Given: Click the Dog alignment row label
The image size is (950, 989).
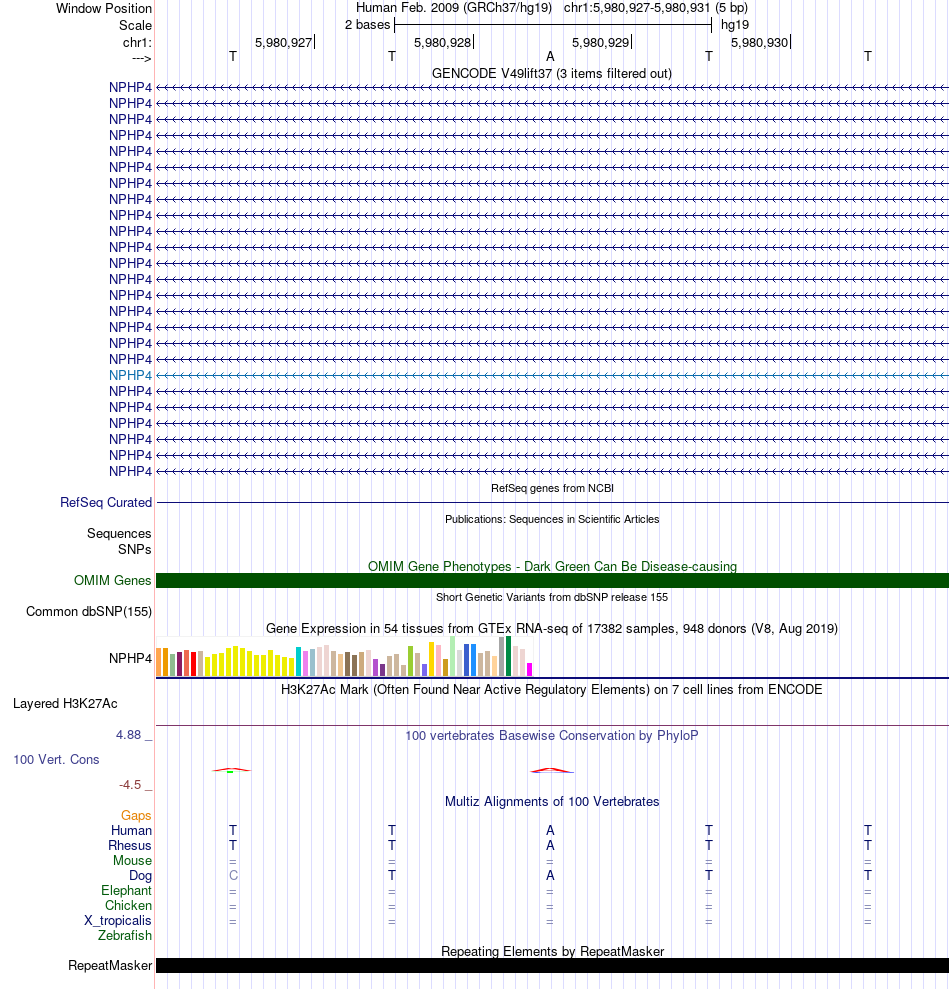Looking at the screenshot, I should point(141,876).
